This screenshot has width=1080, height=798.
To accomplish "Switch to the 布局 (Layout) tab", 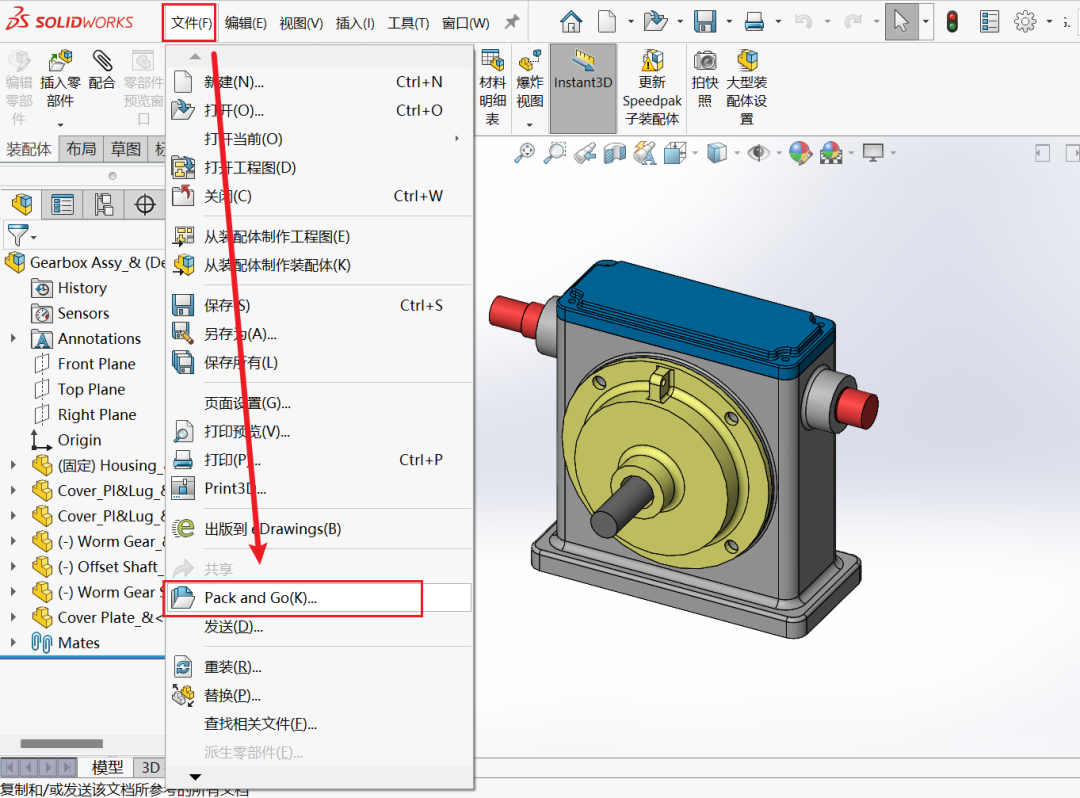I will tap(81, 149).
